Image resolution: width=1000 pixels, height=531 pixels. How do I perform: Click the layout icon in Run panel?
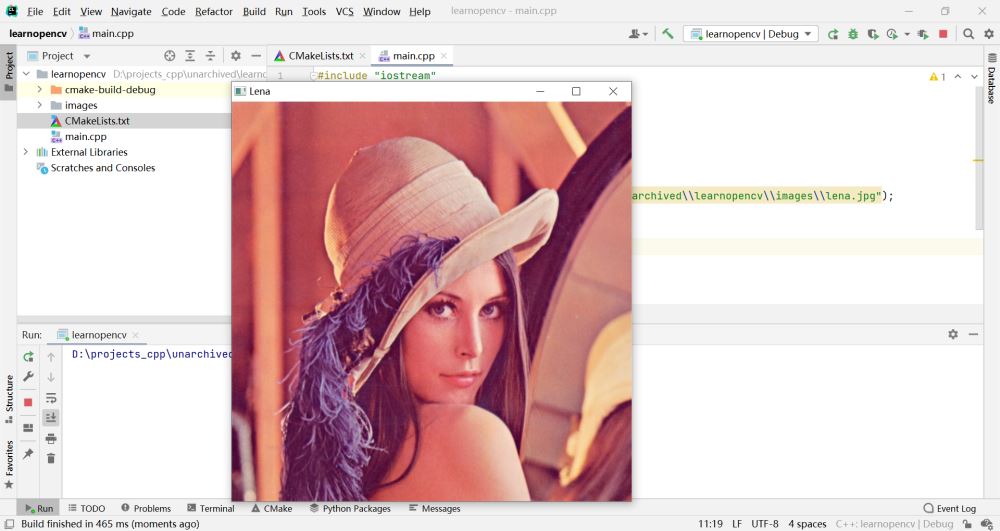click(x=28, y=428)
